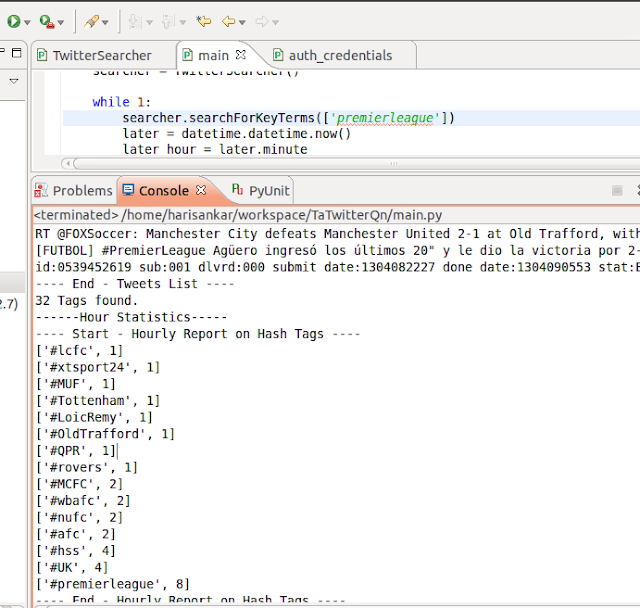Click the '#LoicRemy' console output line

(94, 418)
